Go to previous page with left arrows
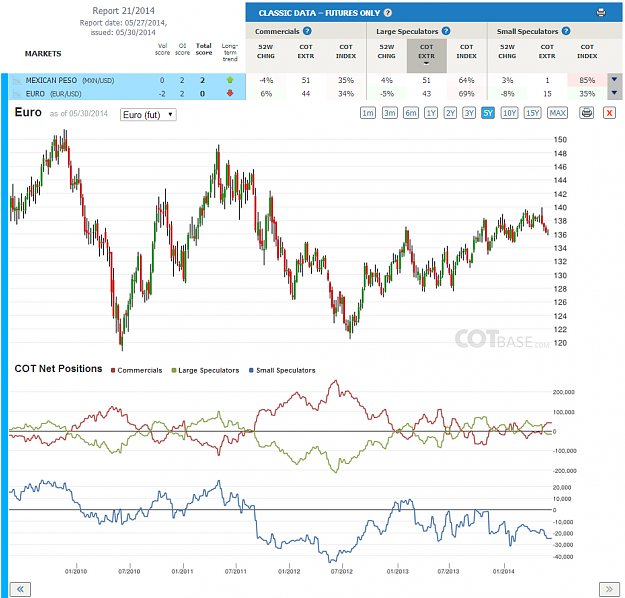Image resolution: width=625 pixels, height=598 pixels. tap(20, 589)
